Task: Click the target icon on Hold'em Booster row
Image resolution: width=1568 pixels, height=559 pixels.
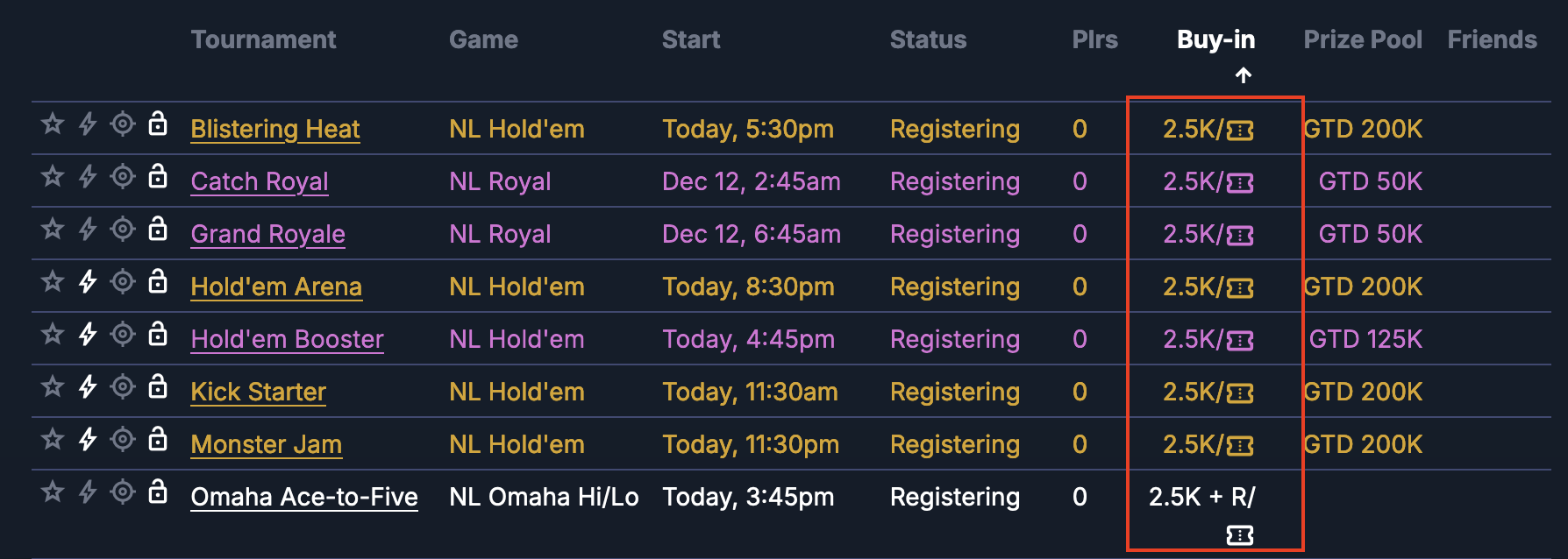Action: tap(123, 335)
